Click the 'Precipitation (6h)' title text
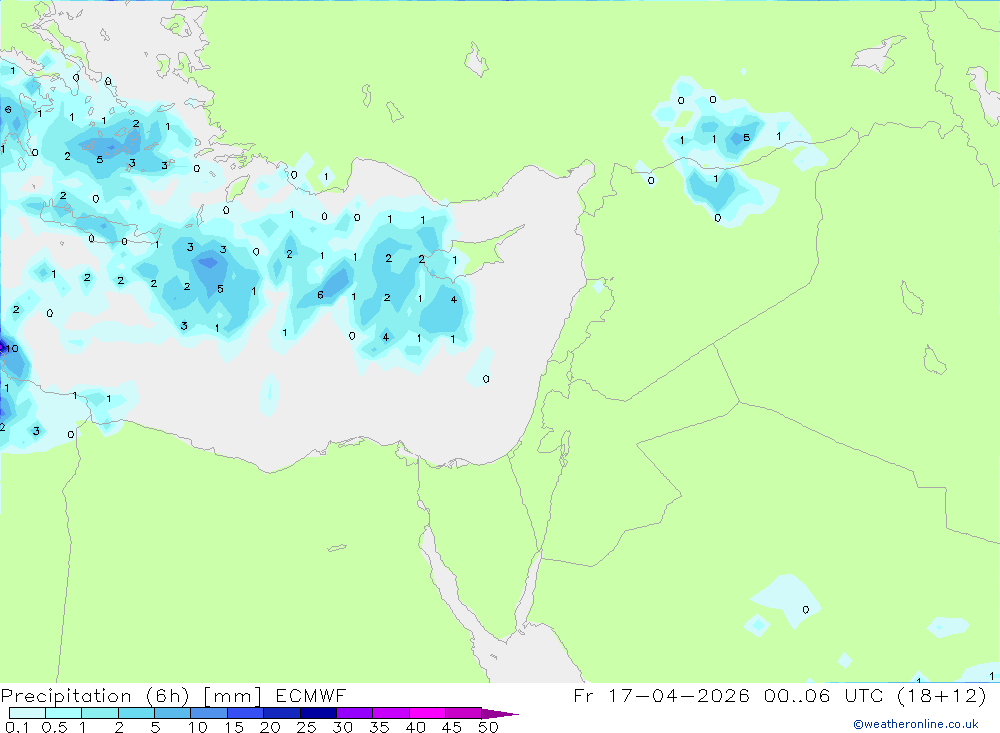The width and height of the screenshot is (1000, 733). (x=95, y=696)
